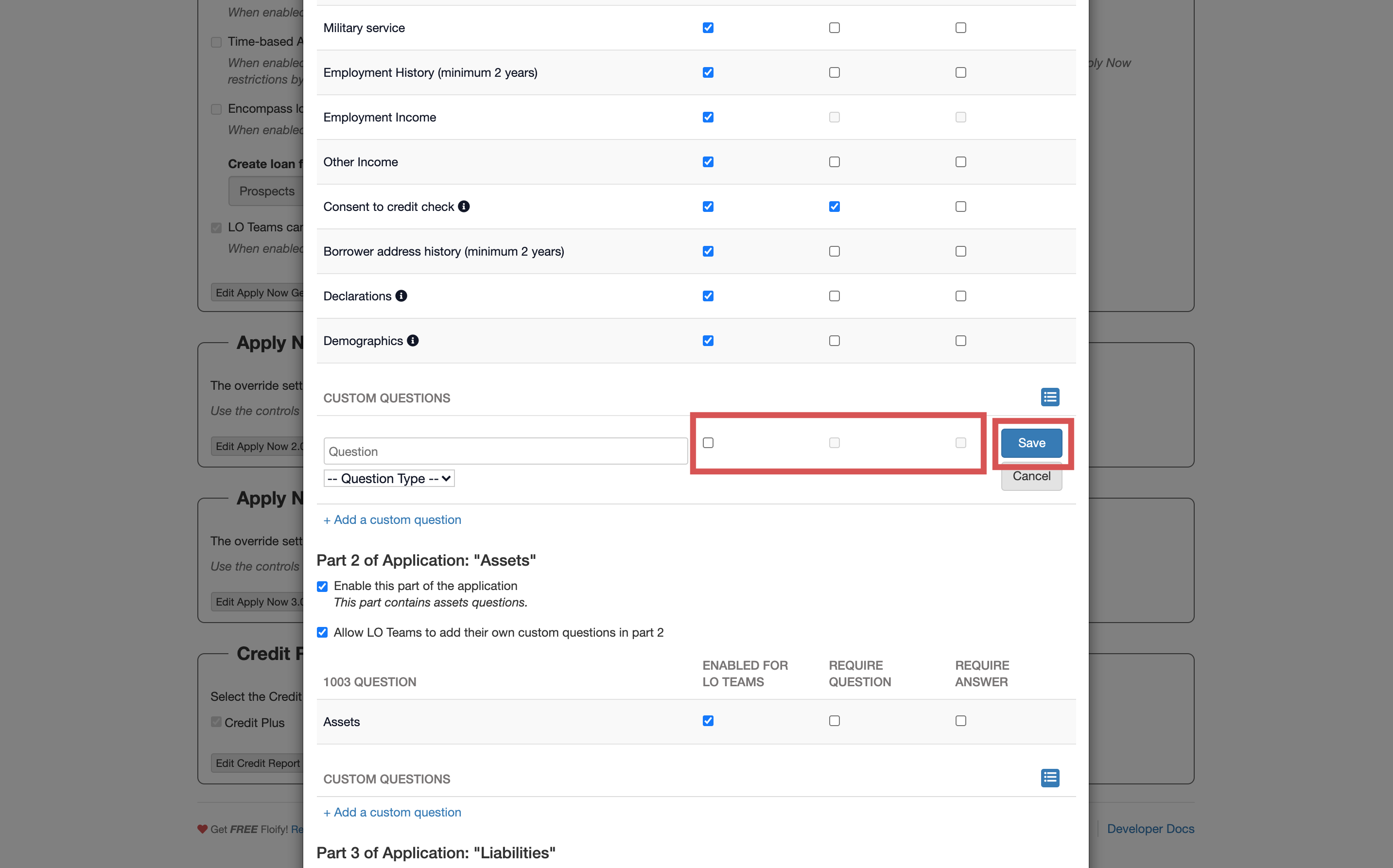This screenshot has width=1393, height=868.
Task: Save the new custom question
Action: pos(1031,443)
